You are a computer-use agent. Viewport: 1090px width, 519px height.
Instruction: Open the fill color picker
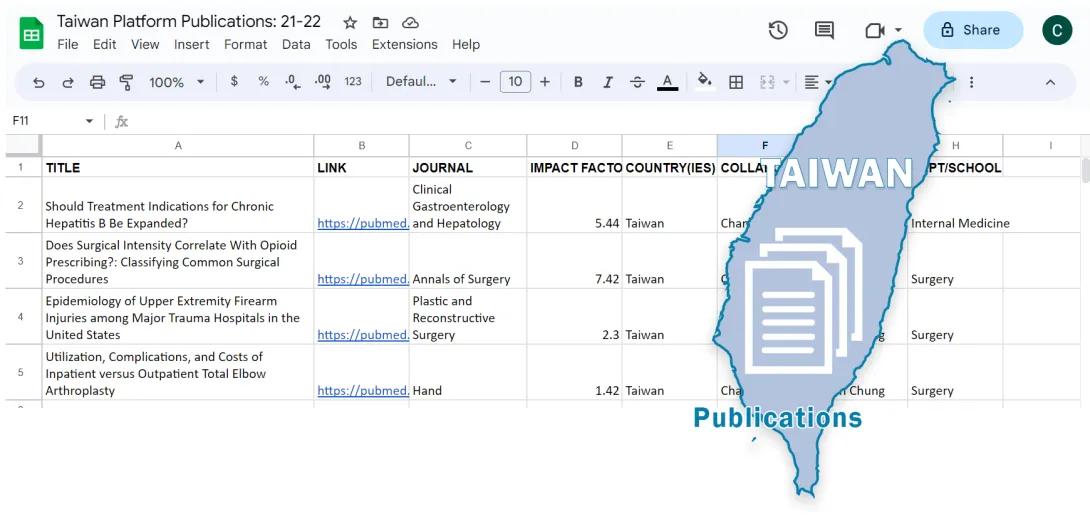click(704, 81)
